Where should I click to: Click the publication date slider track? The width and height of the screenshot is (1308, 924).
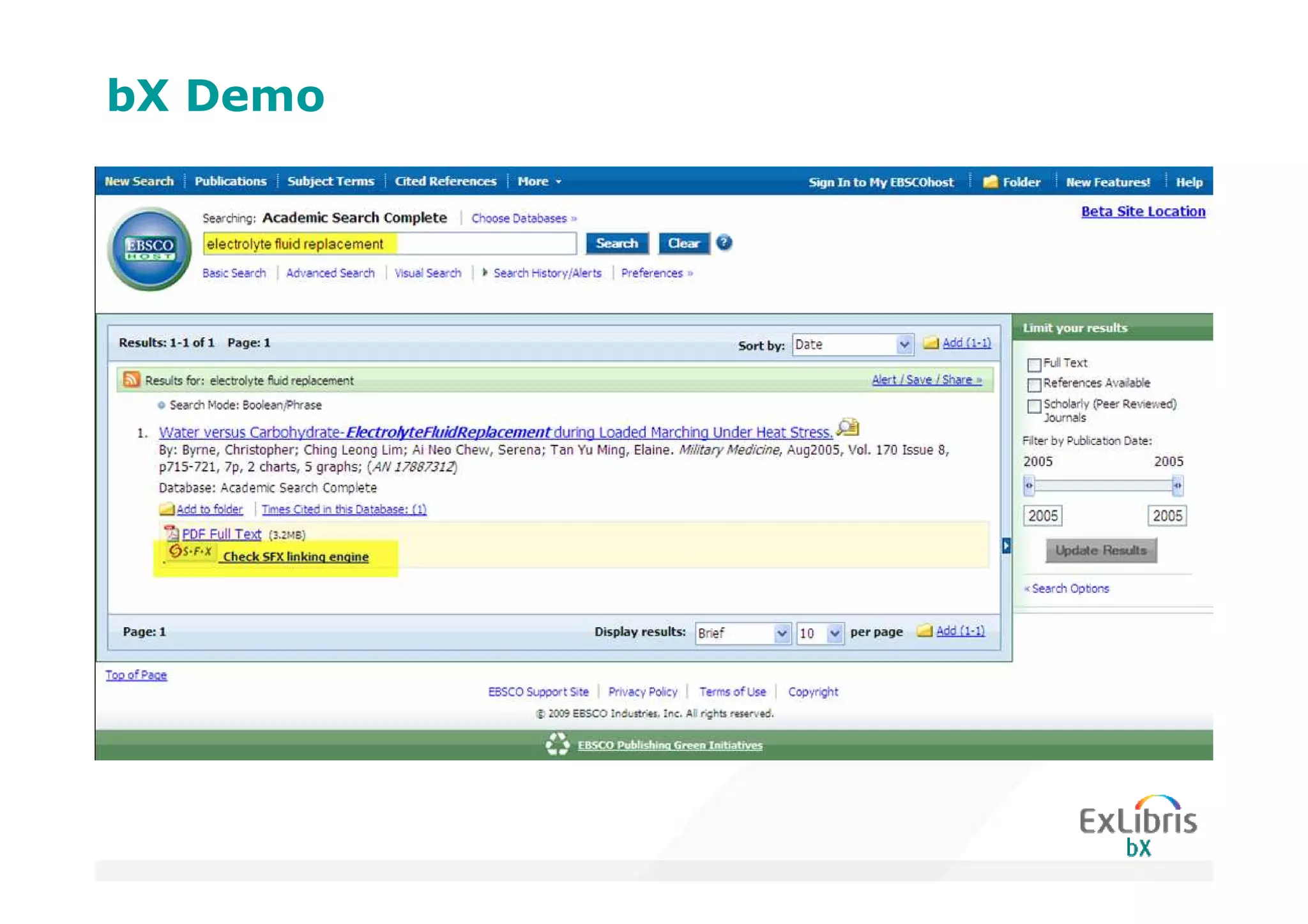click(x=1103, y=486)
